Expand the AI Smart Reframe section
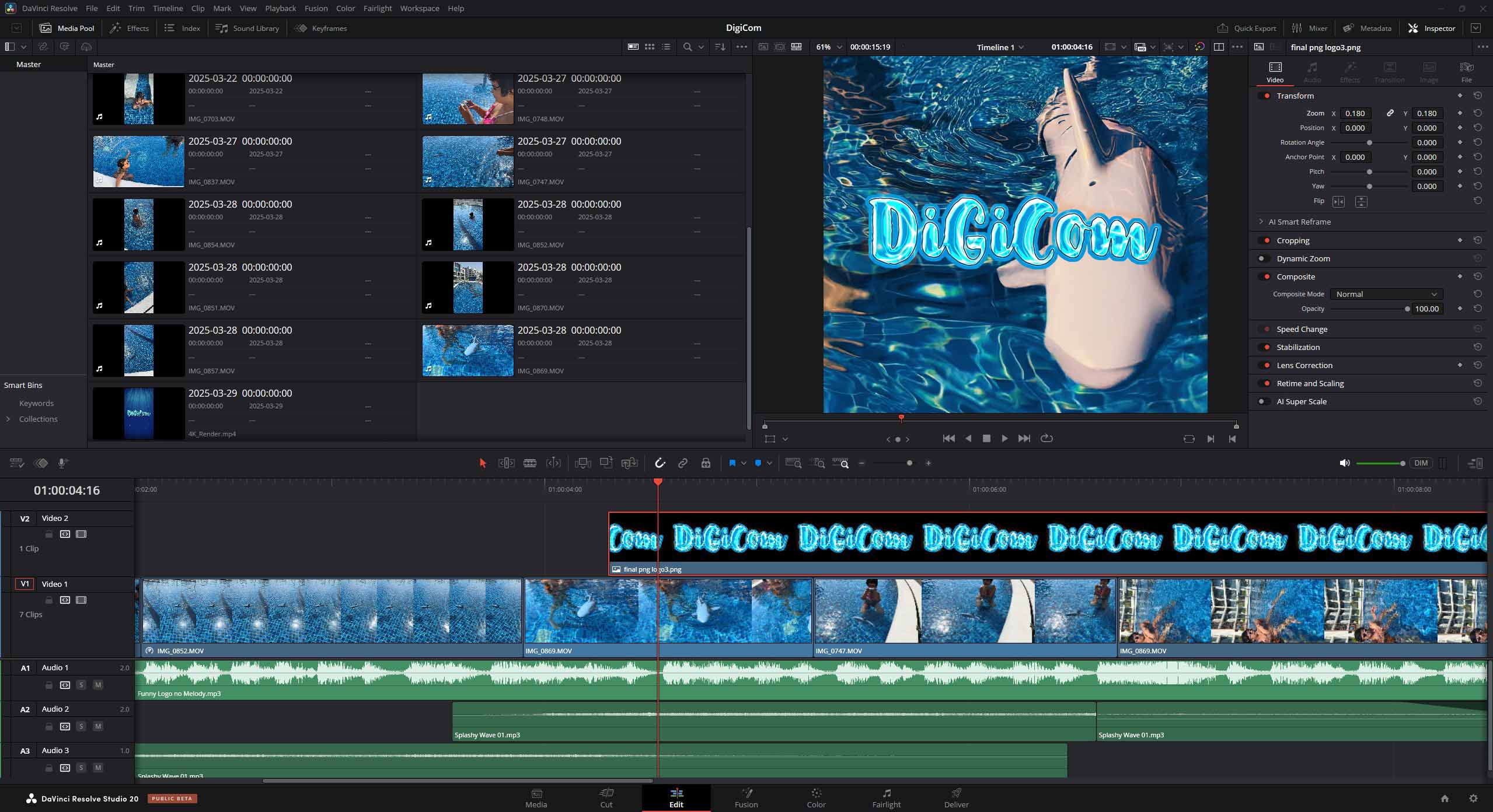 [1261, 222]
